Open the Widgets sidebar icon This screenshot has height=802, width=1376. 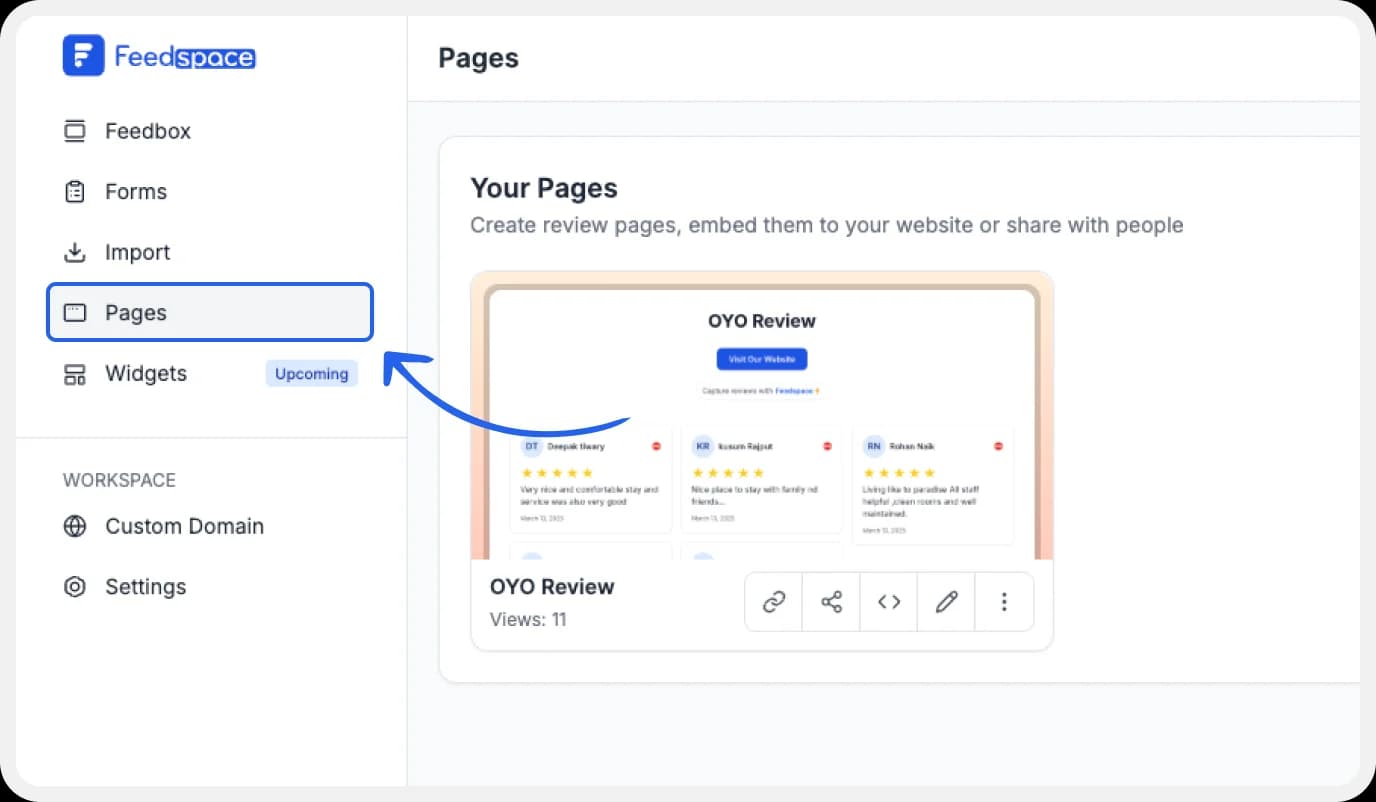[75, 374]
